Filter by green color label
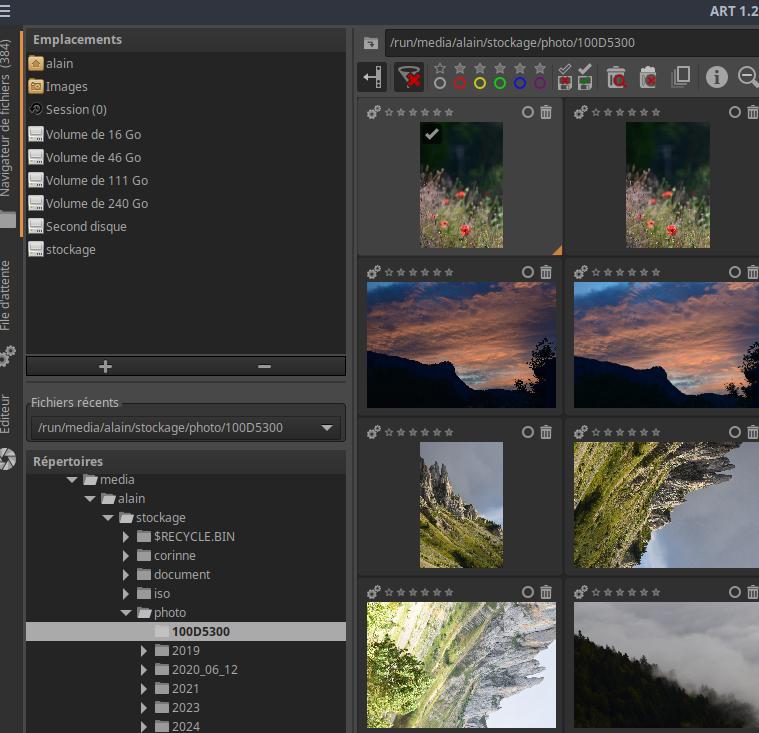The image size is (759, 733). tap(500, 84)
